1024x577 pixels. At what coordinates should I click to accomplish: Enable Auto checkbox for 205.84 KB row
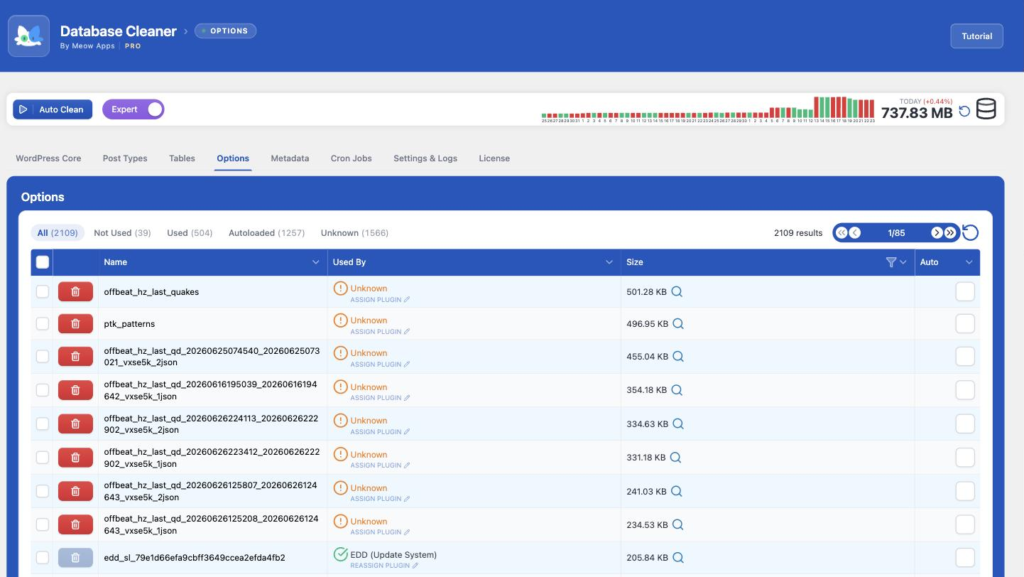(x=965, y=558)
